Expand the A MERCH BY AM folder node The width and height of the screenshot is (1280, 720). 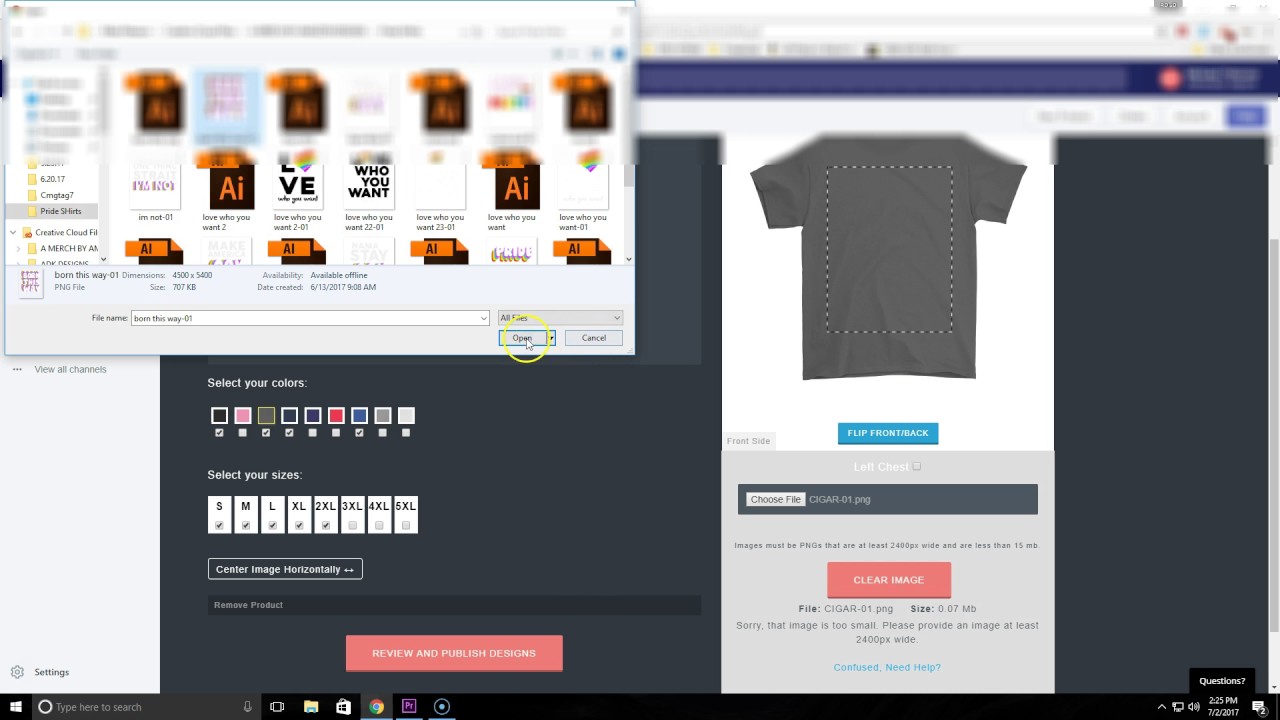coord(20,248)
